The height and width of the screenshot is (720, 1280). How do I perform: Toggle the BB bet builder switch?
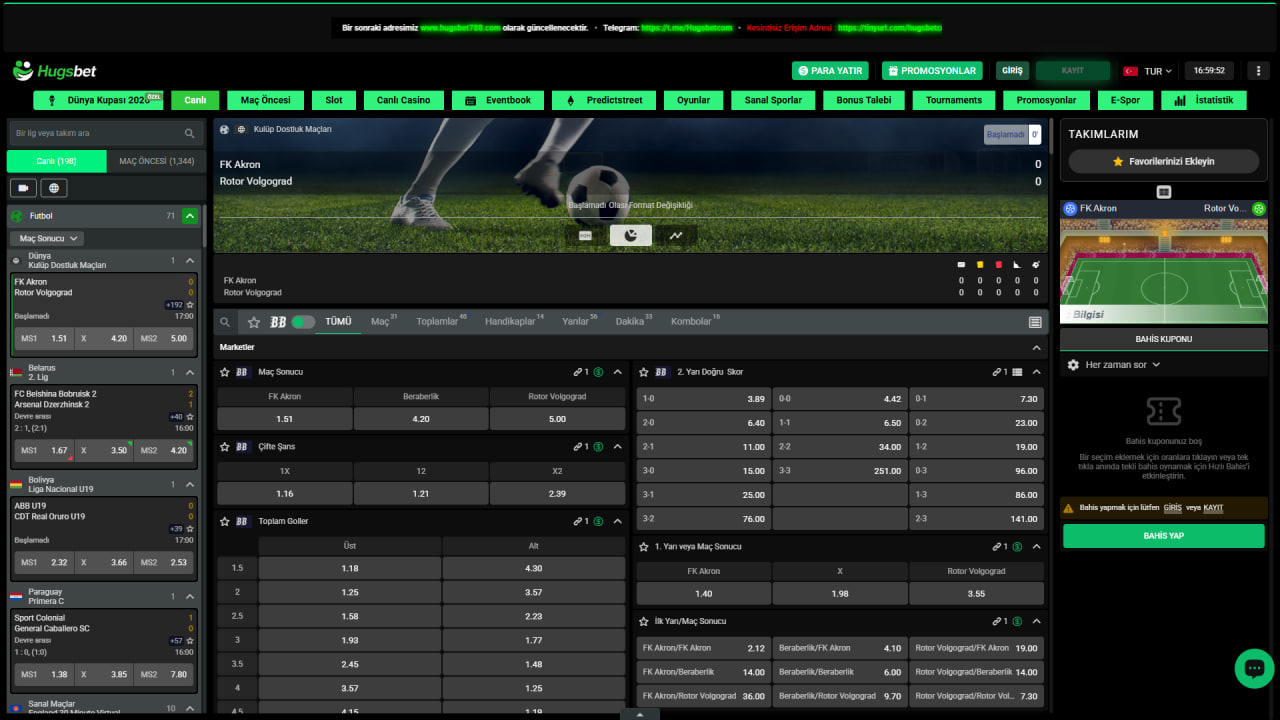pyautogui.click(x=303, y=322)
